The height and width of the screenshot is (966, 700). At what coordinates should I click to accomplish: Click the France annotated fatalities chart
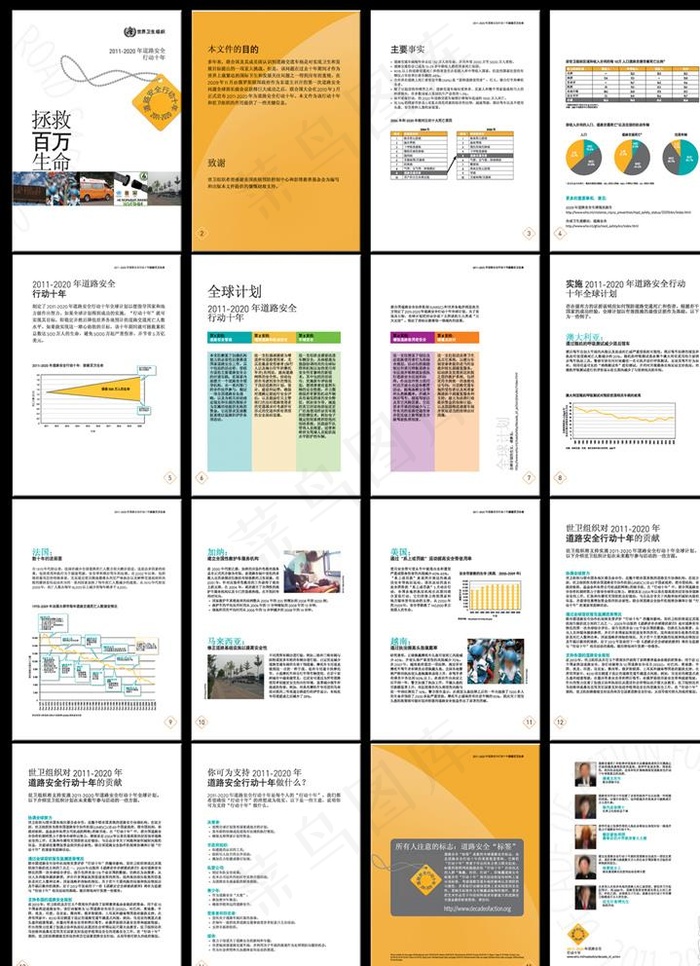click(x=95, y=662)
